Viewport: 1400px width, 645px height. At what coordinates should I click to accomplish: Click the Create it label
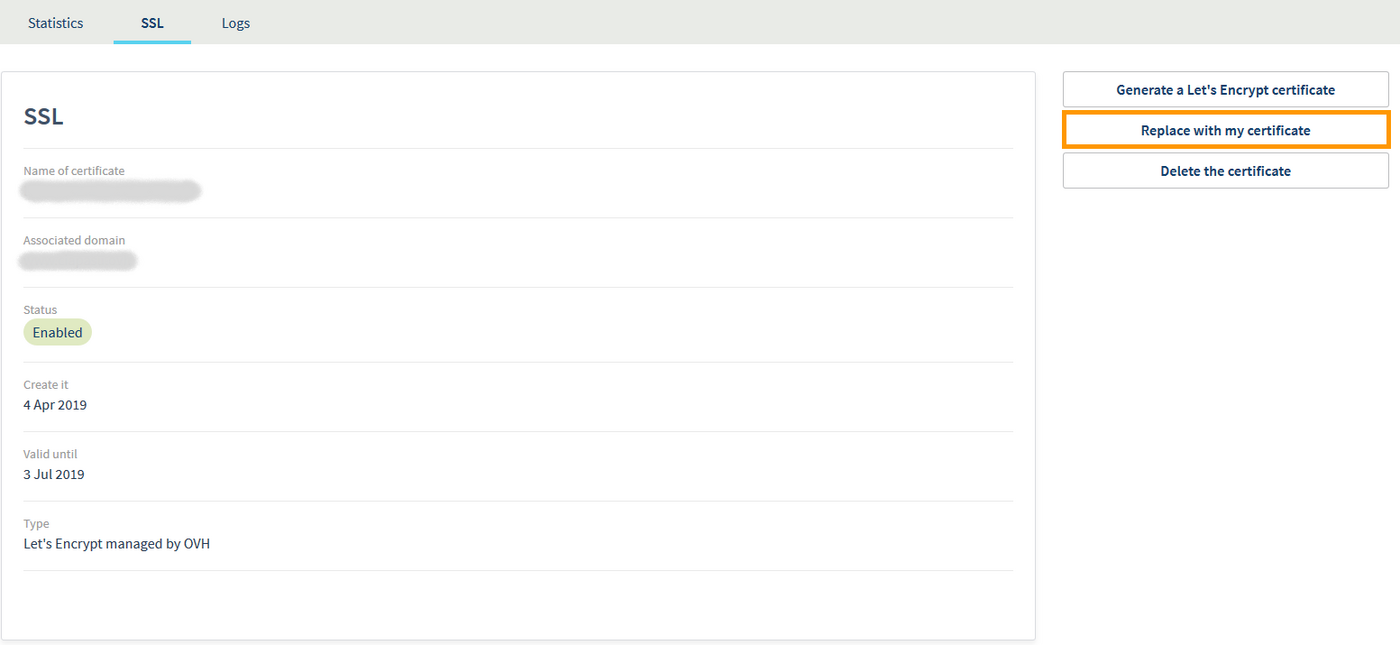tap(46, 384)
